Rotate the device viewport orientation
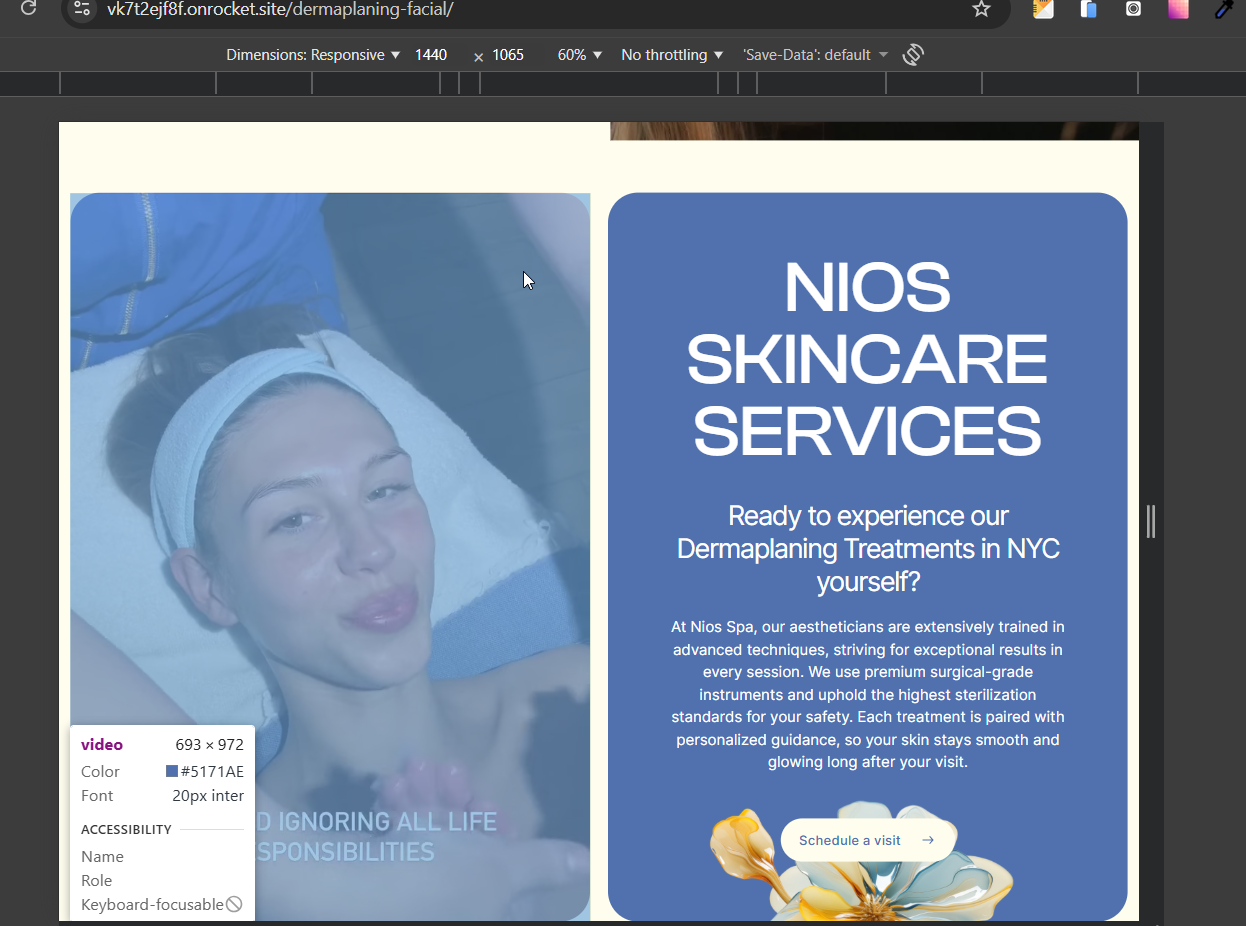Viewport: 1246px width, 926px height. tap(912, 55)
